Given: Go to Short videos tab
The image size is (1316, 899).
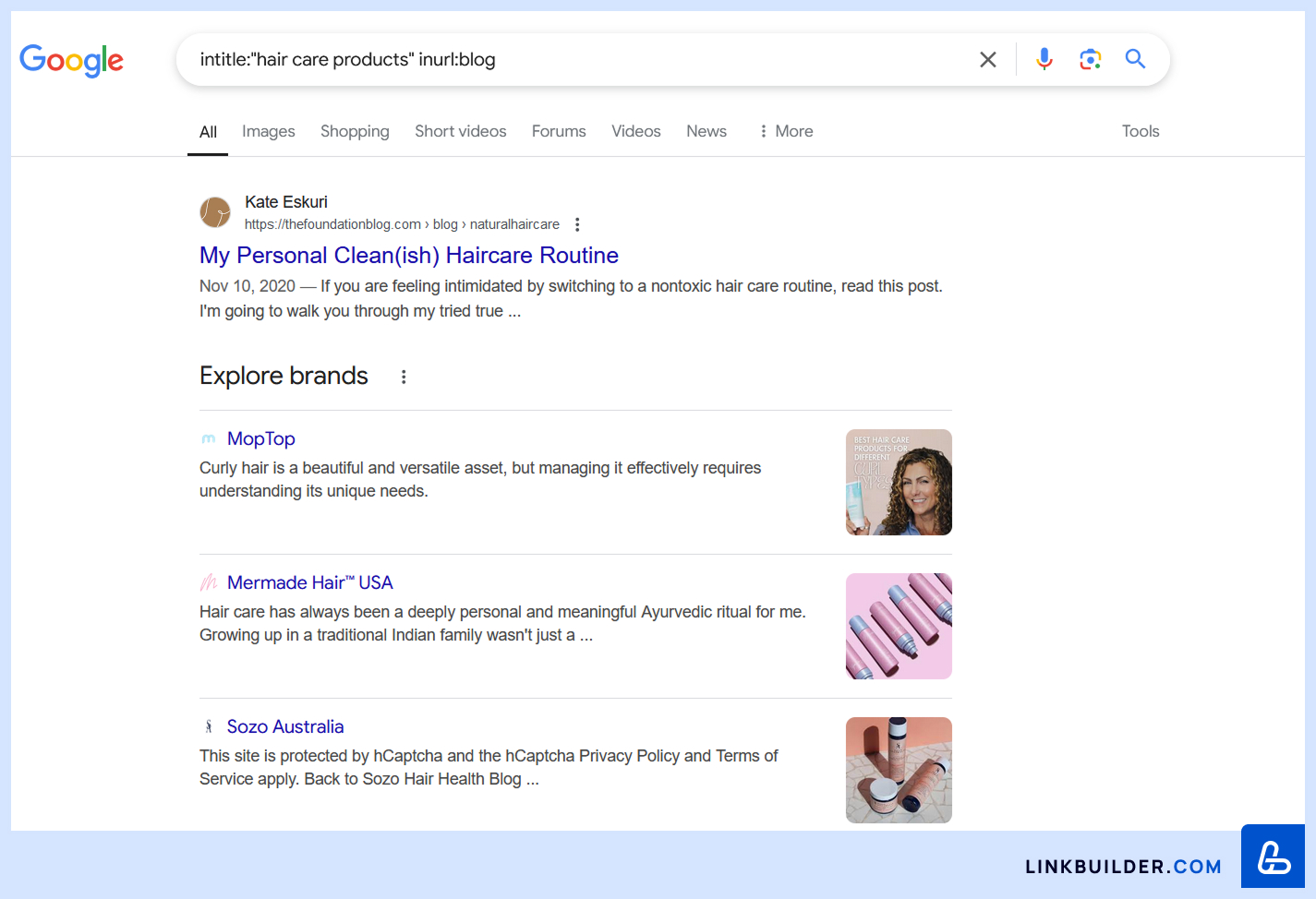Looking at the screenshot, I should [x=461, y=131].
